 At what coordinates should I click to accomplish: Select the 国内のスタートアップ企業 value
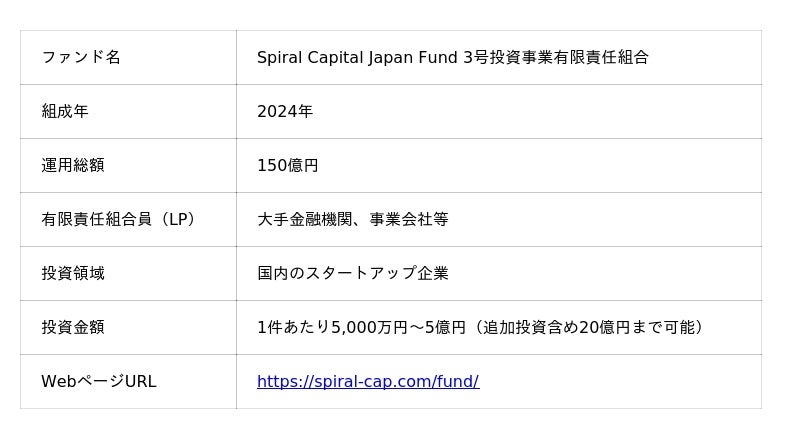(353, 273)
